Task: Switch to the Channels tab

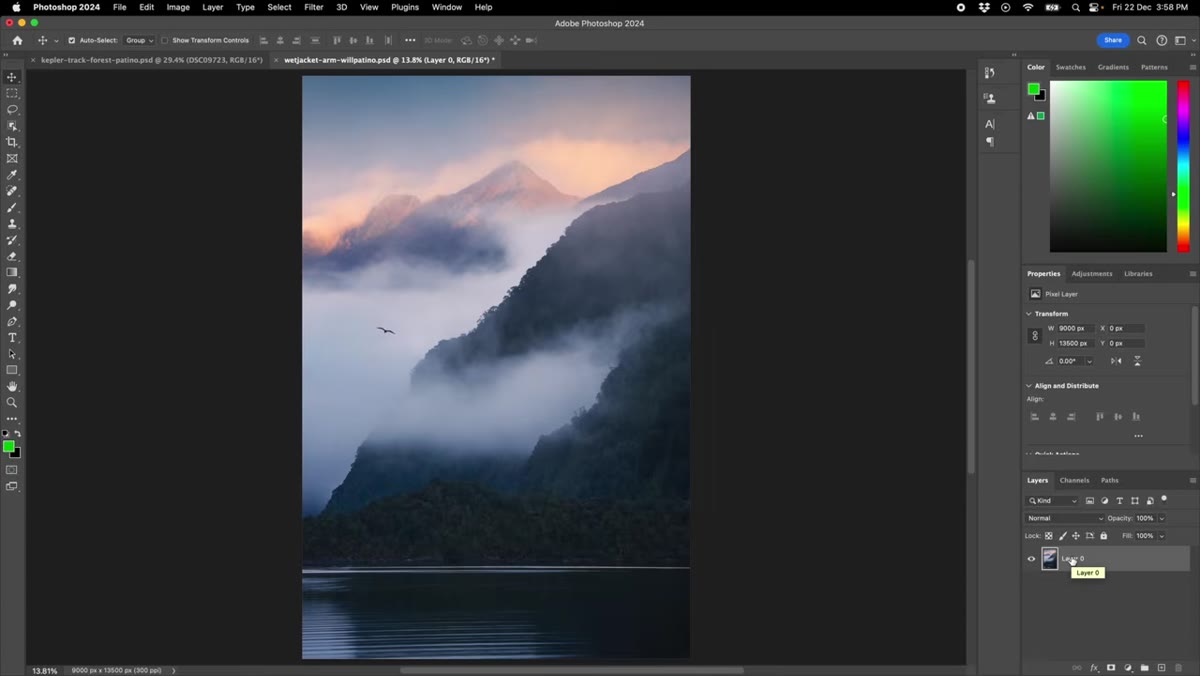Action: [1074, 480]
